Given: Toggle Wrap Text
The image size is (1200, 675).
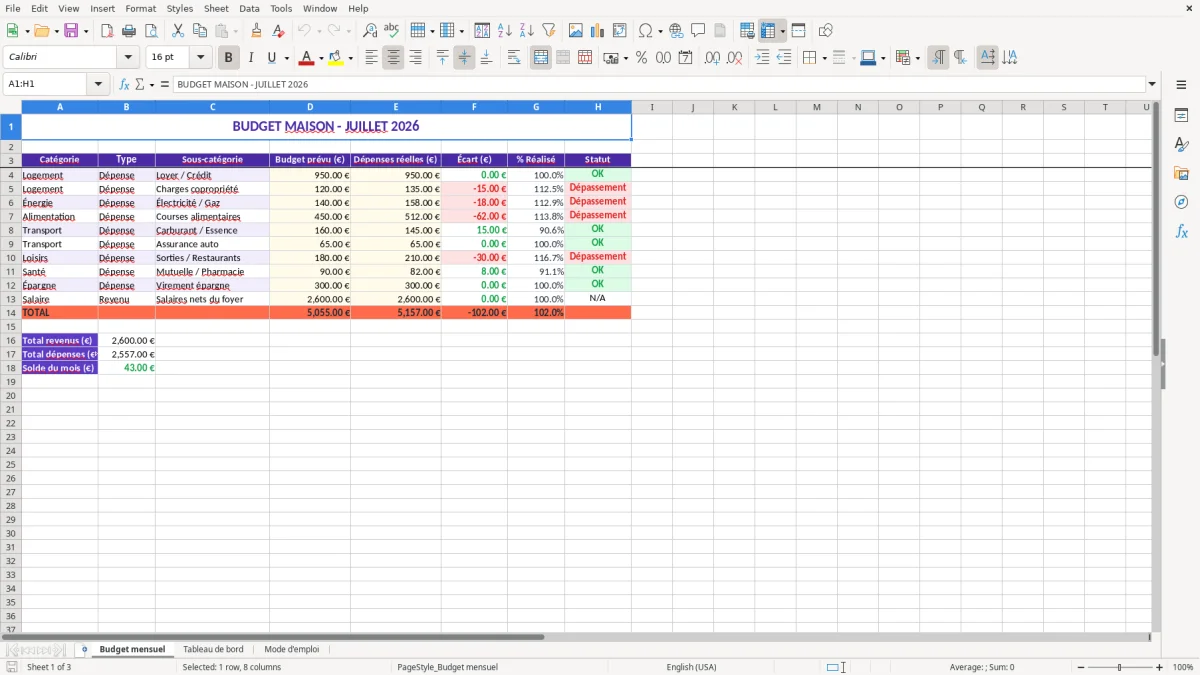Looking at the screenshot, I should pos(514,58).
